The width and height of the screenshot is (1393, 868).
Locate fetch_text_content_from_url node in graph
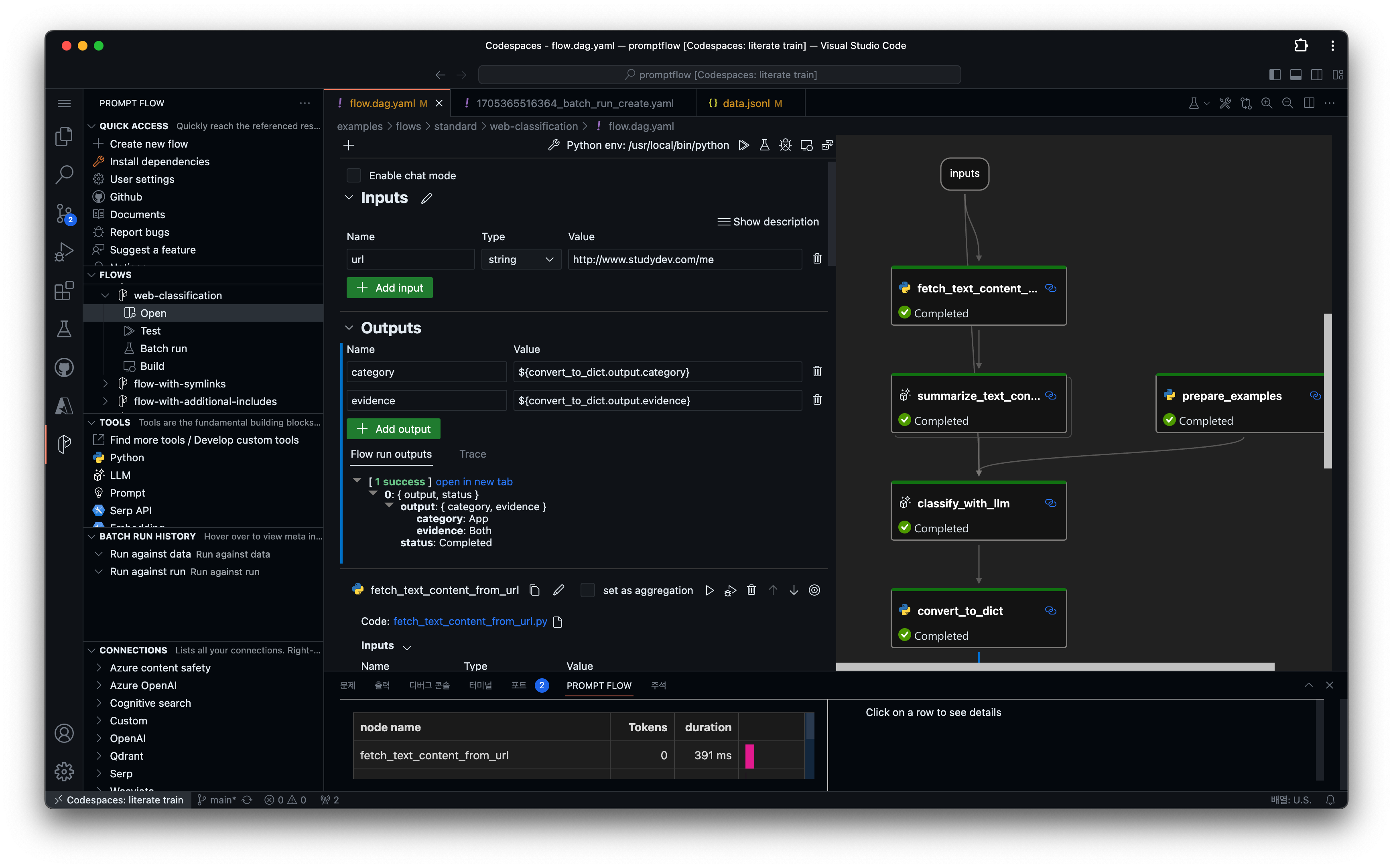(814, 590)
